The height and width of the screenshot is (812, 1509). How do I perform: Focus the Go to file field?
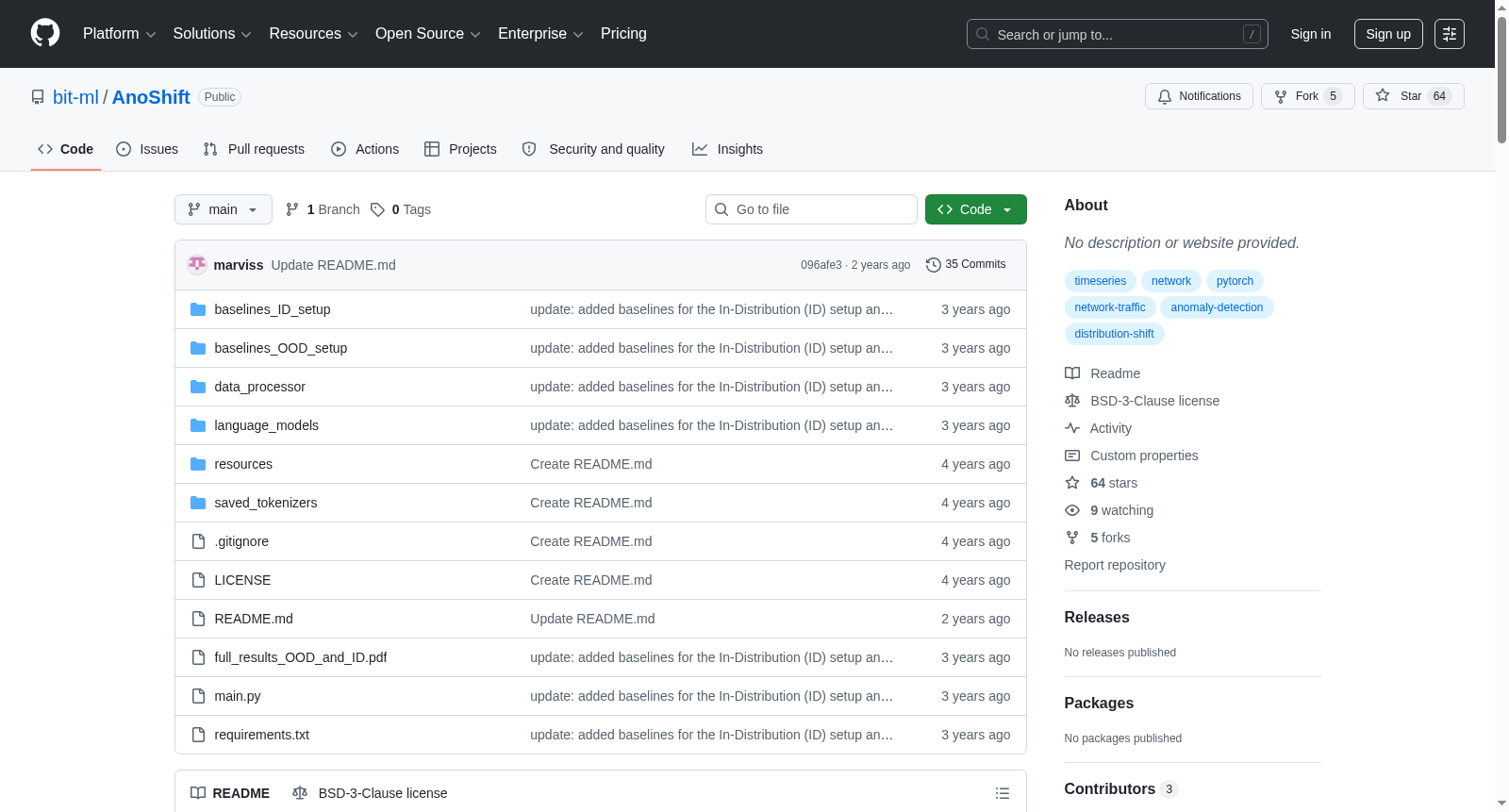point(811,209)
